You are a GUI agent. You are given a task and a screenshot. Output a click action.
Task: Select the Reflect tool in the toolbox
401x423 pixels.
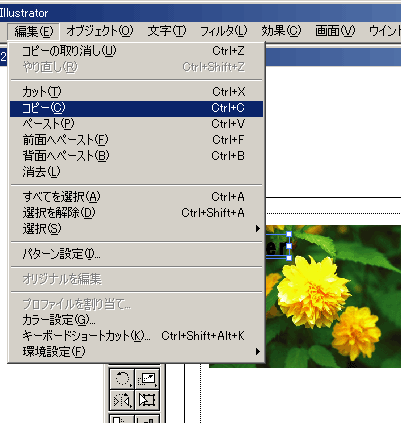click(122, 400)
